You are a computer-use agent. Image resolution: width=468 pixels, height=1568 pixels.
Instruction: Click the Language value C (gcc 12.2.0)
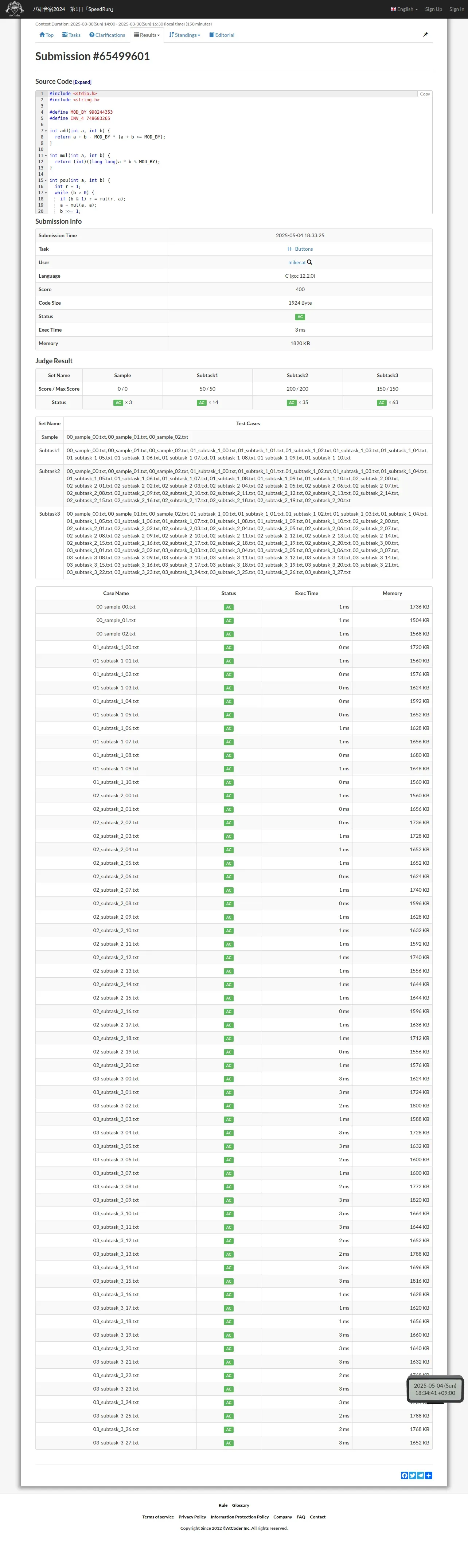[x=300, y=276]
